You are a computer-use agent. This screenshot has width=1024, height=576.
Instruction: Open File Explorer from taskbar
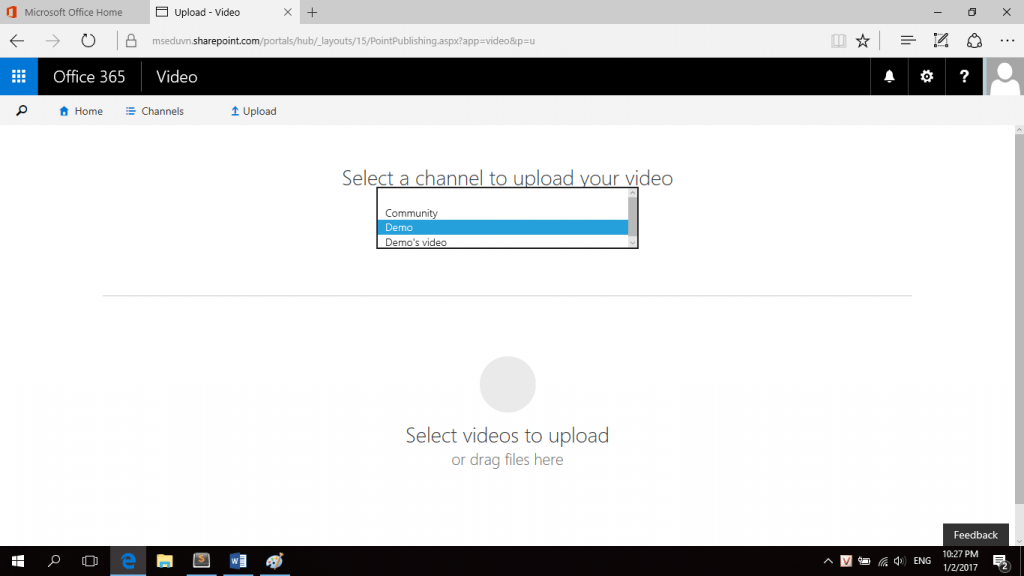coord(165,561)
